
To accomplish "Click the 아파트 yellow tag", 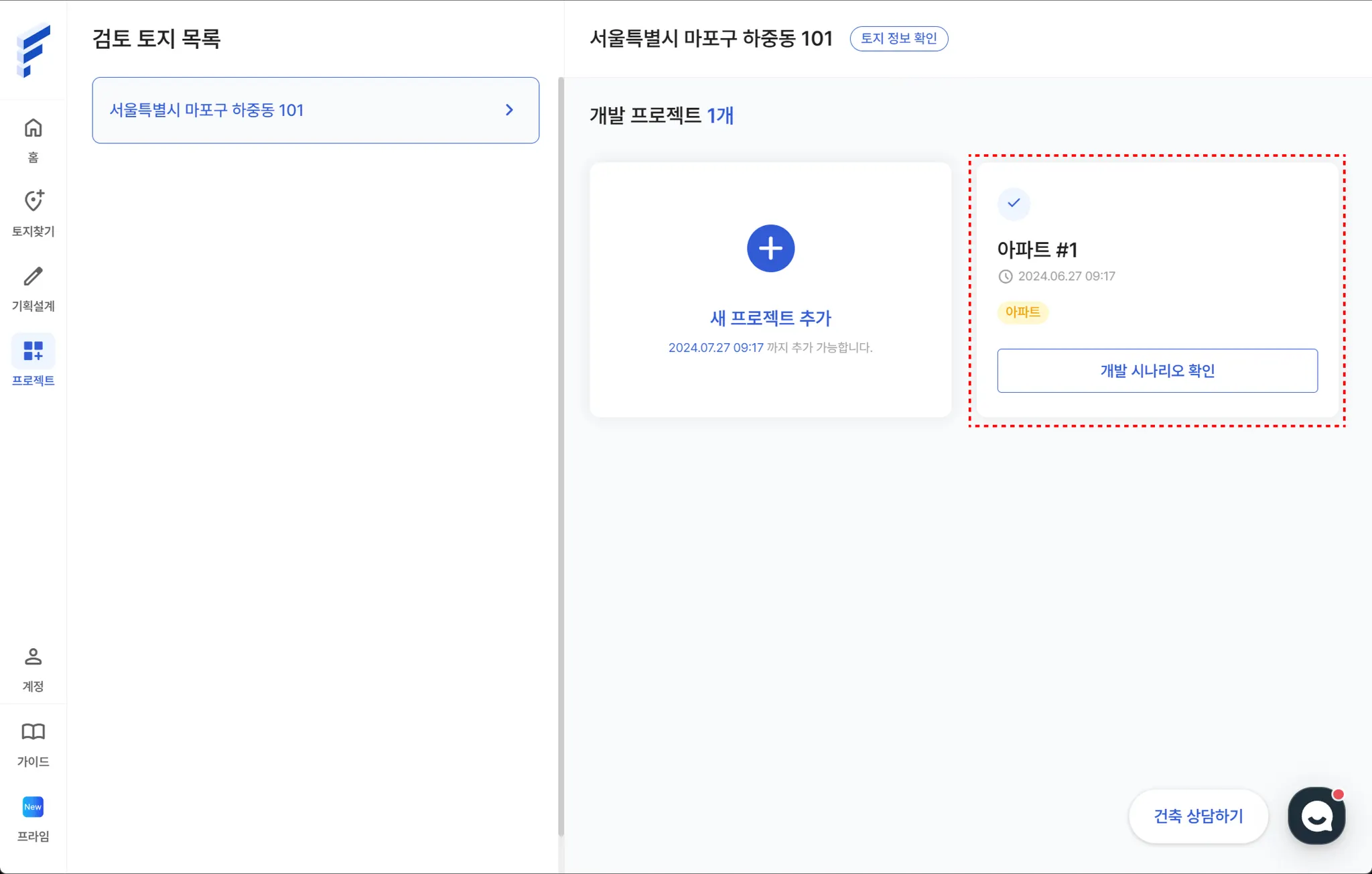I will coord(1022,312).
